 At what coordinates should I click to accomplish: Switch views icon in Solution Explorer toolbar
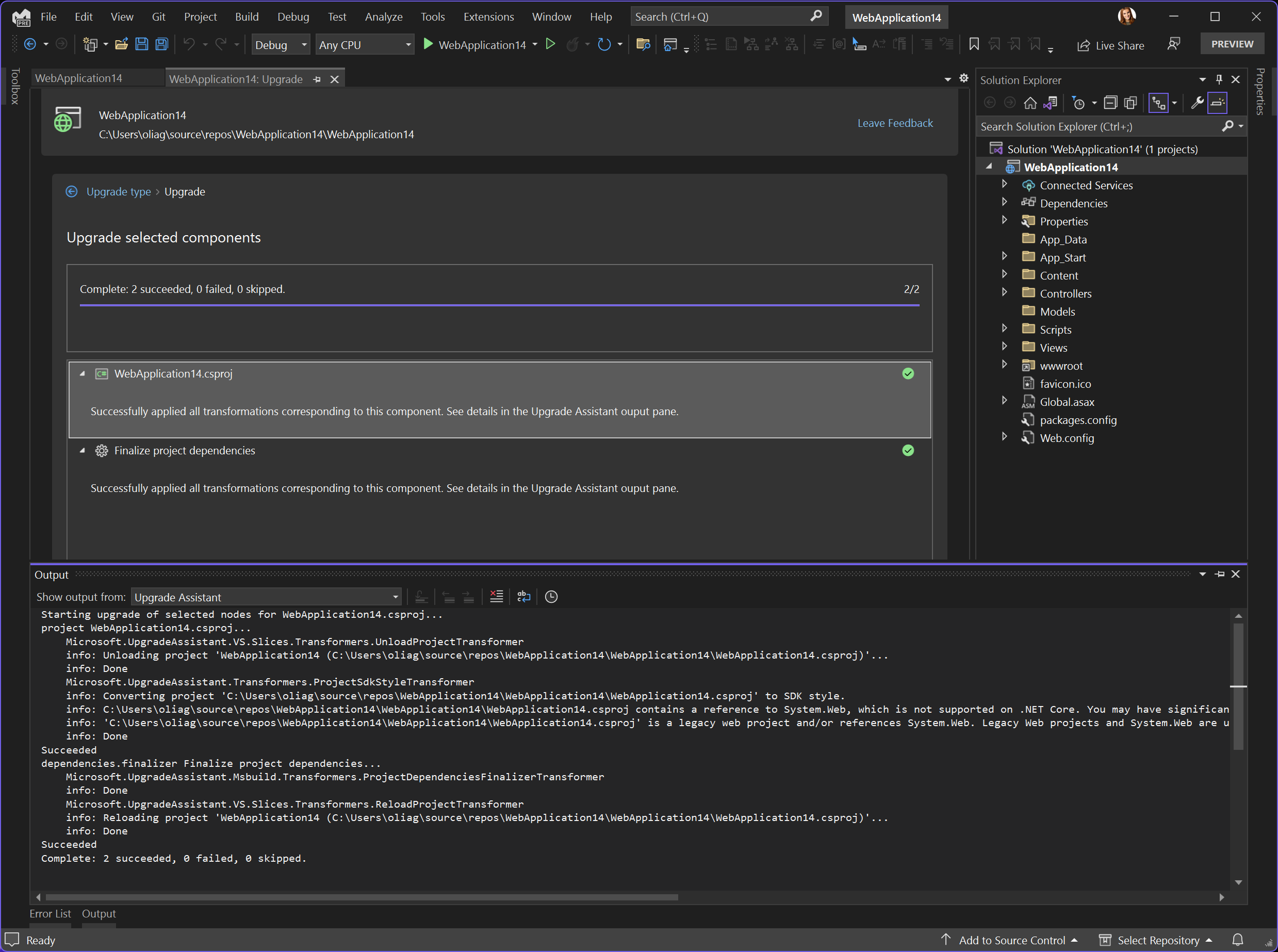pyautogui.click(x=1051, y=103)
